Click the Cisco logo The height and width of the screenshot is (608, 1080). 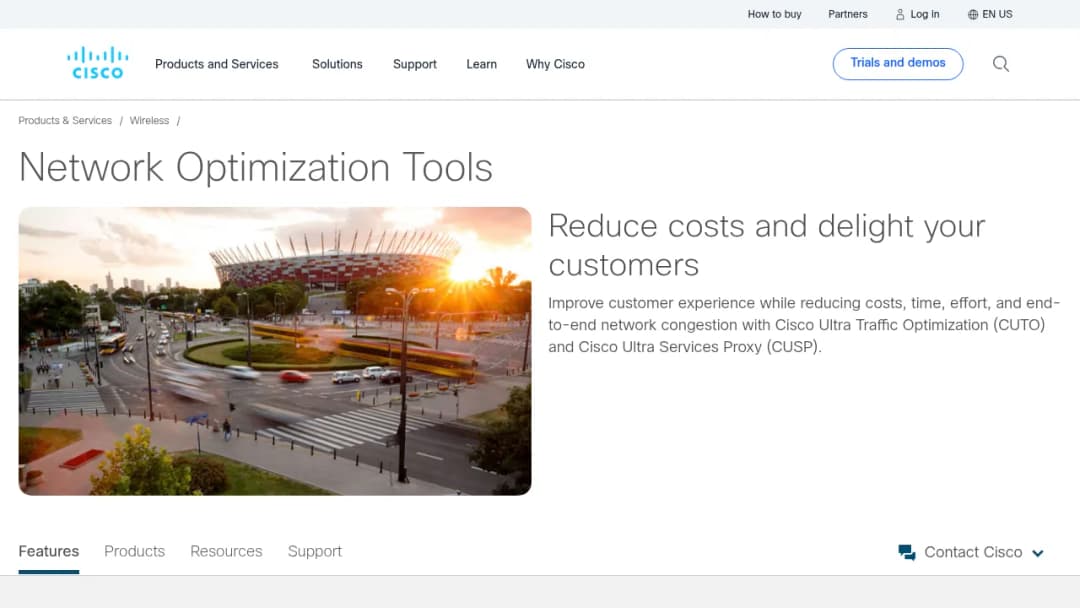point(97,63)
